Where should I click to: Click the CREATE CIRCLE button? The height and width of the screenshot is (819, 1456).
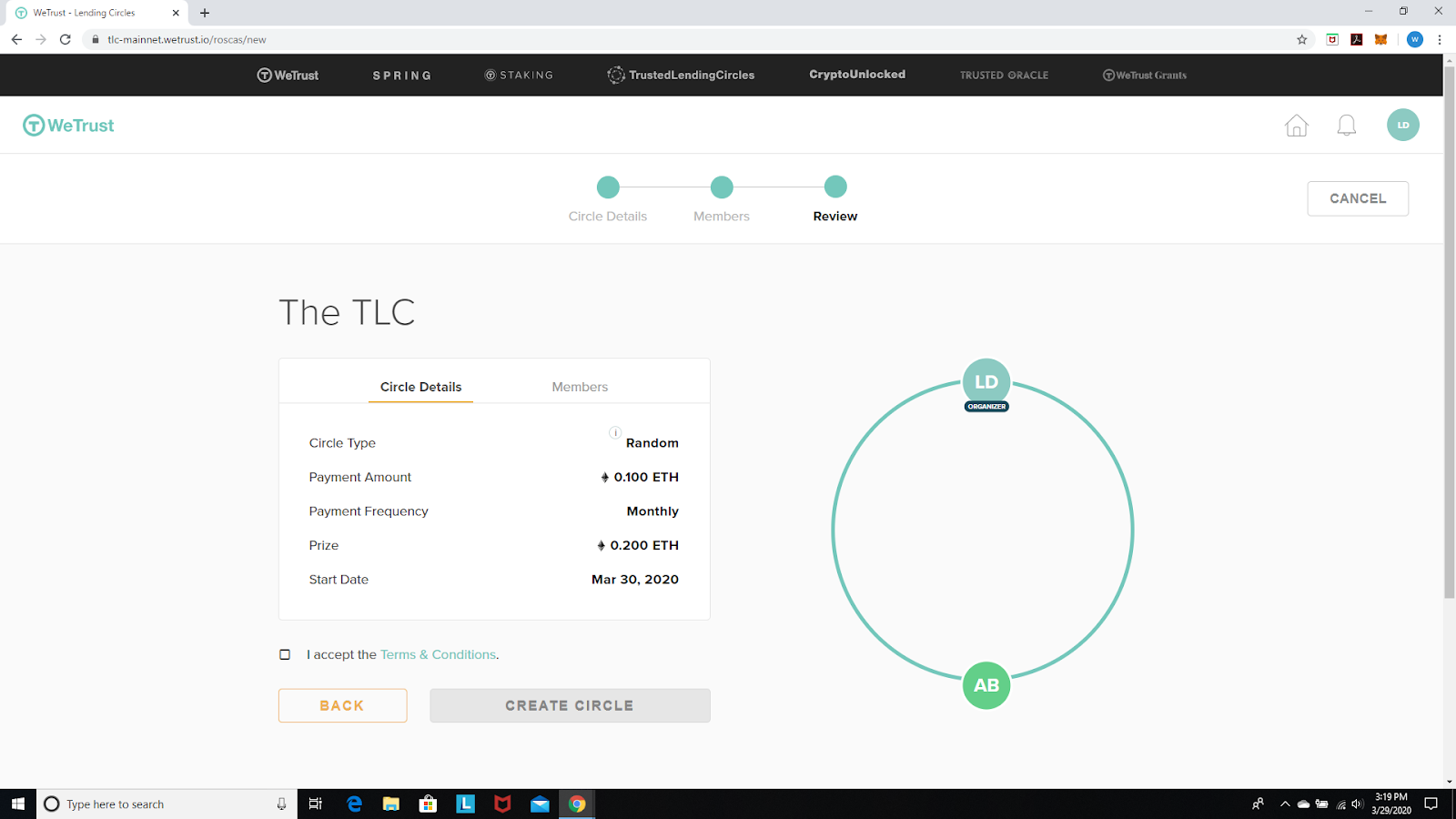tap(570, 705)
